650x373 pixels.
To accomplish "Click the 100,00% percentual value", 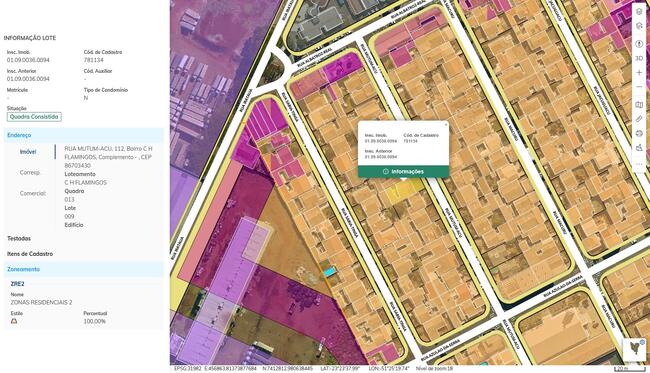I will (x=95, y=321).
